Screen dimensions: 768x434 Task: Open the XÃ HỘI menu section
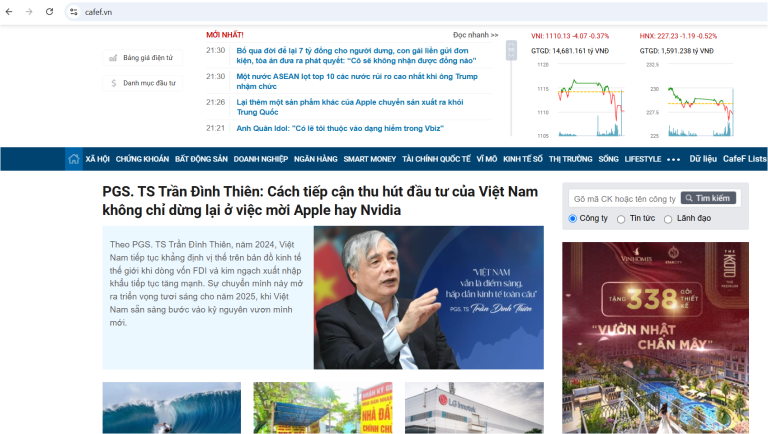[97, 159]
